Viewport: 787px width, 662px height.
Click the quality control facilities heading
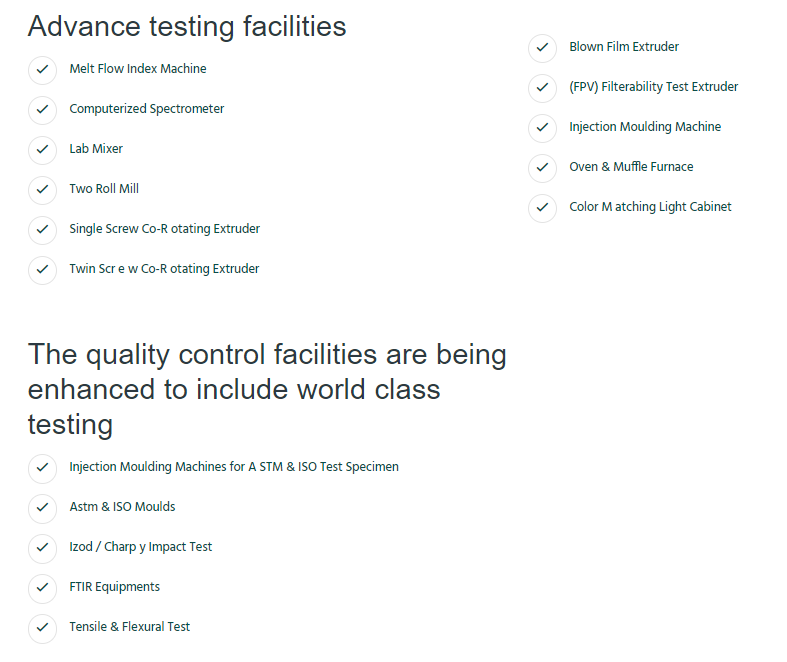point(266,389)
